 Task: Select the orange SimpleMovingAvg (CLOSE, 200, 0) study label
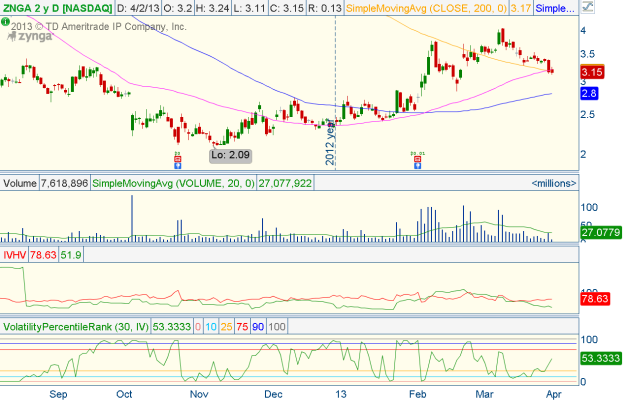(x=426, y=8)
